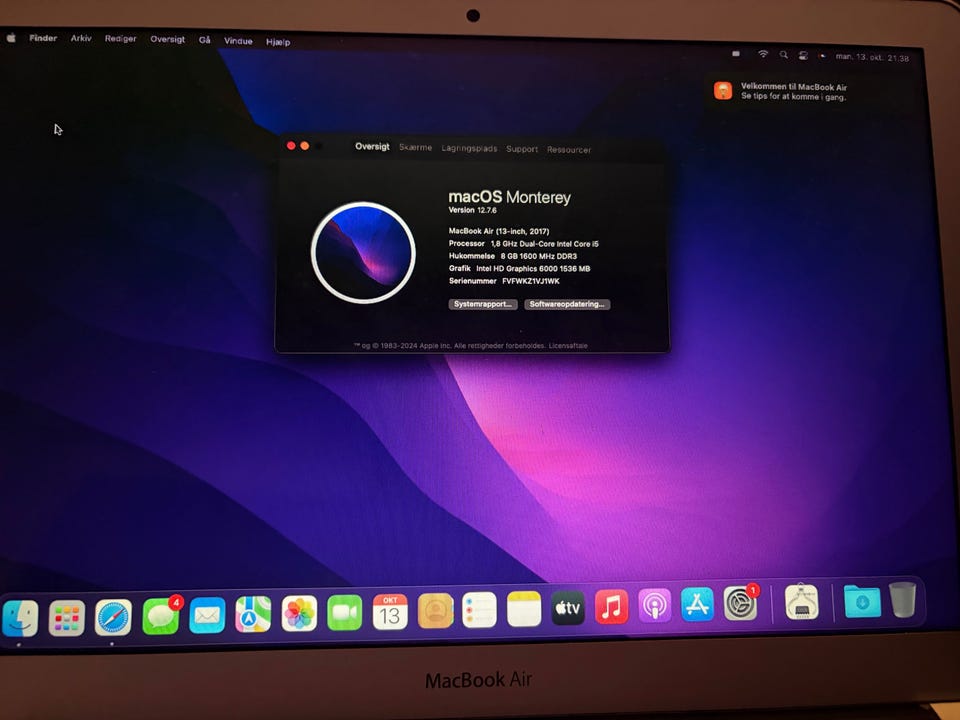Open the Finder menu
The width and height of the screenshot is (960, 720).
coord(43,38)
